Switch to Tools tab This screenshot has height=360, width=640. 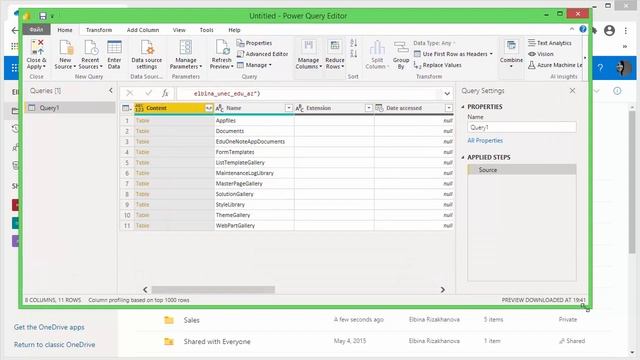coord(207,30)
